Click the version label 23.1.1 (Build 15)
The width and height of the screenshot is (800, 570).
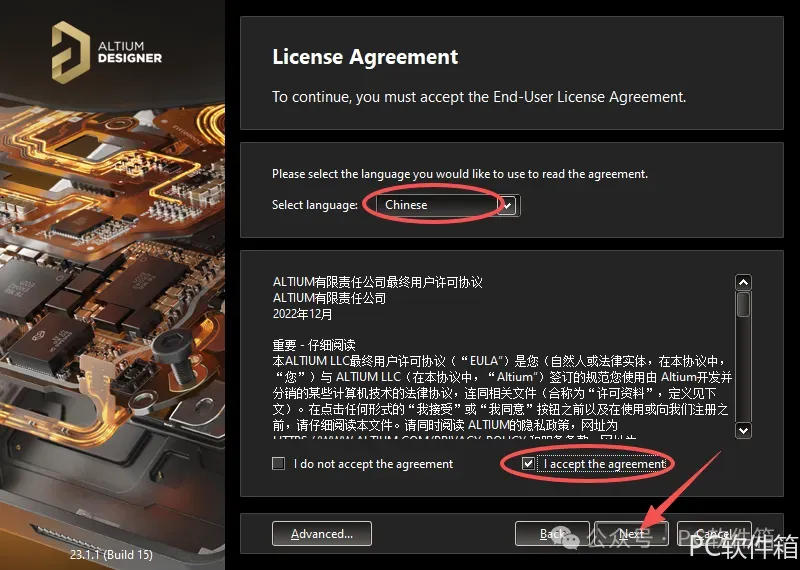[x=111, y=554]
